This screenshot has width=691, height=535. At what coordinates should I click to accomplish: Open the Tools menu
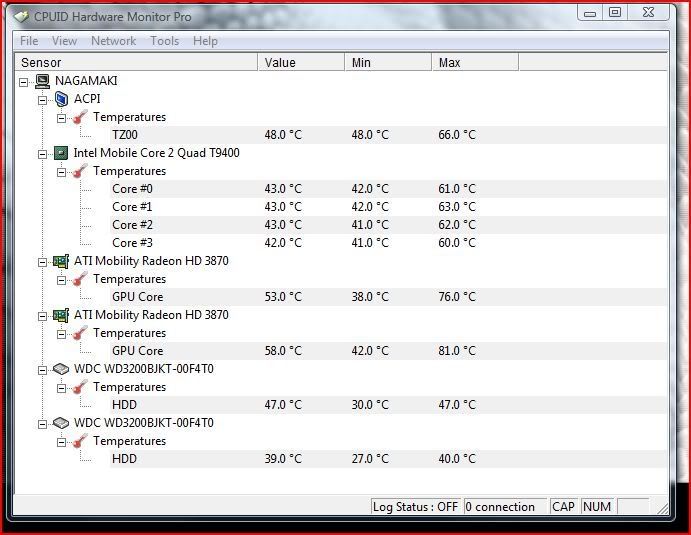165,41
